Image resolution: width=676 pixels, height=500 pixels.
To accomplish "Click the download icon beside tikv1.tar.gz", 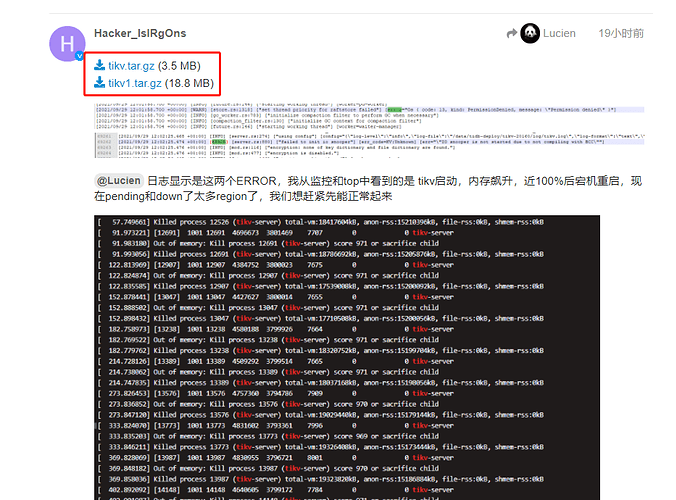I will (100, 82).
